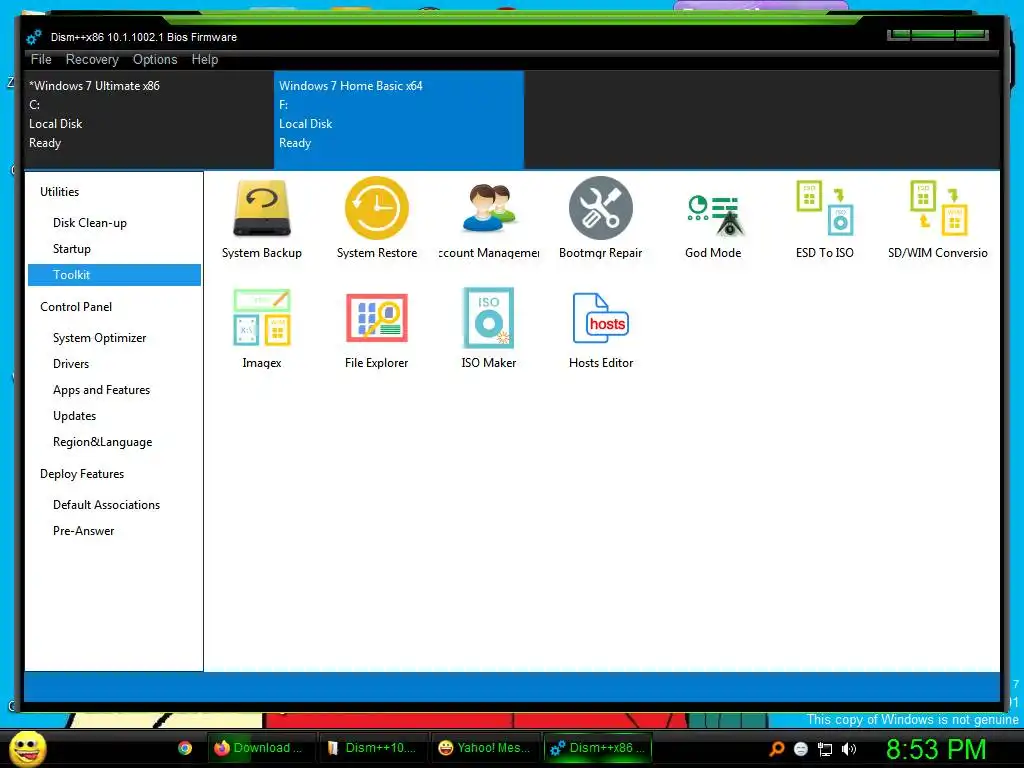
Task: Click the Dism++ gear icon in title bar
Action: coord(34,37)
